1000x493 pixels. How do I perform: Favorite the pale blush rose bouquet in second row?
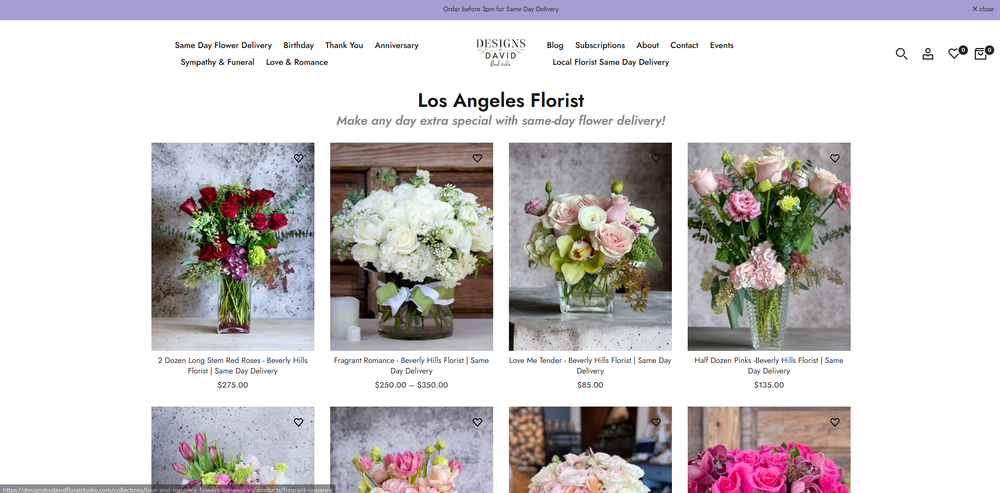[x=656, y=422]
